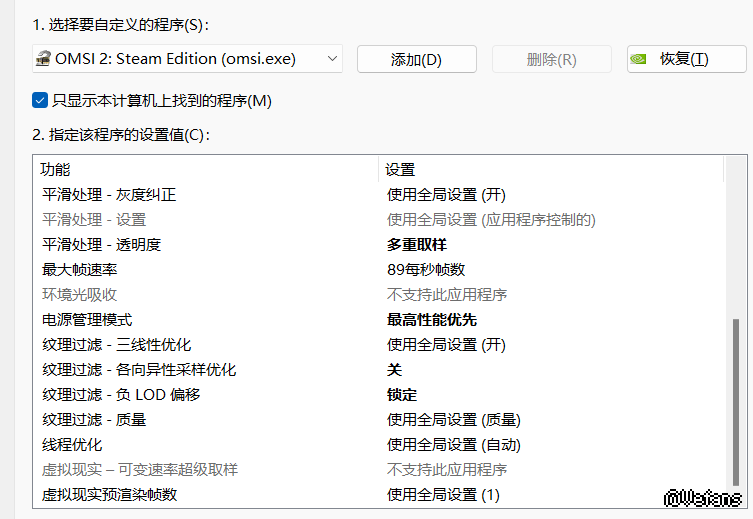
Task: Open 纹理过滤 - 各向异性采样优化 value 关
Action: point(394,370)
